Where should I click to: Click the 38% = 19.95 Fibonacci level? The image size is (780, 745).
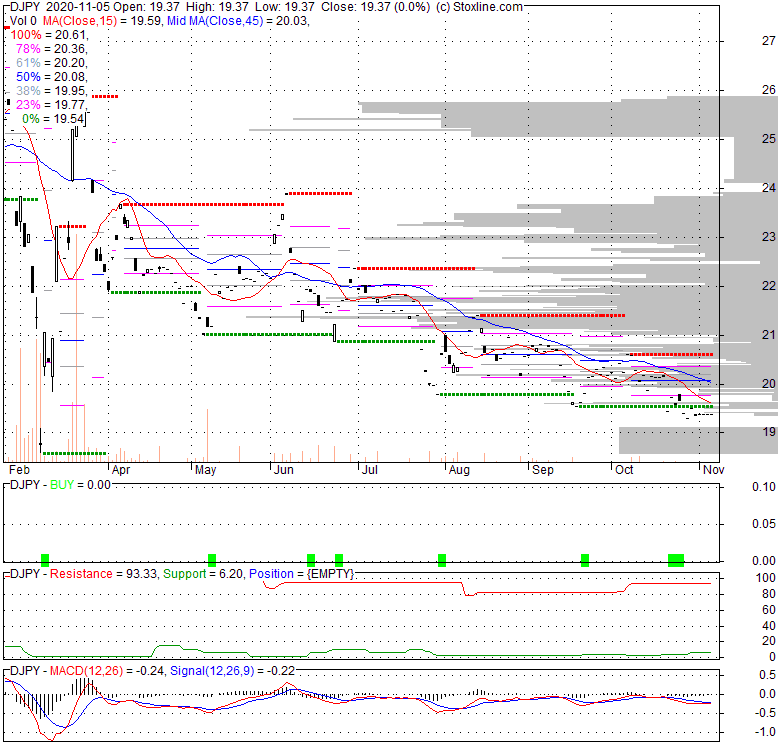[x=52, y=91]
